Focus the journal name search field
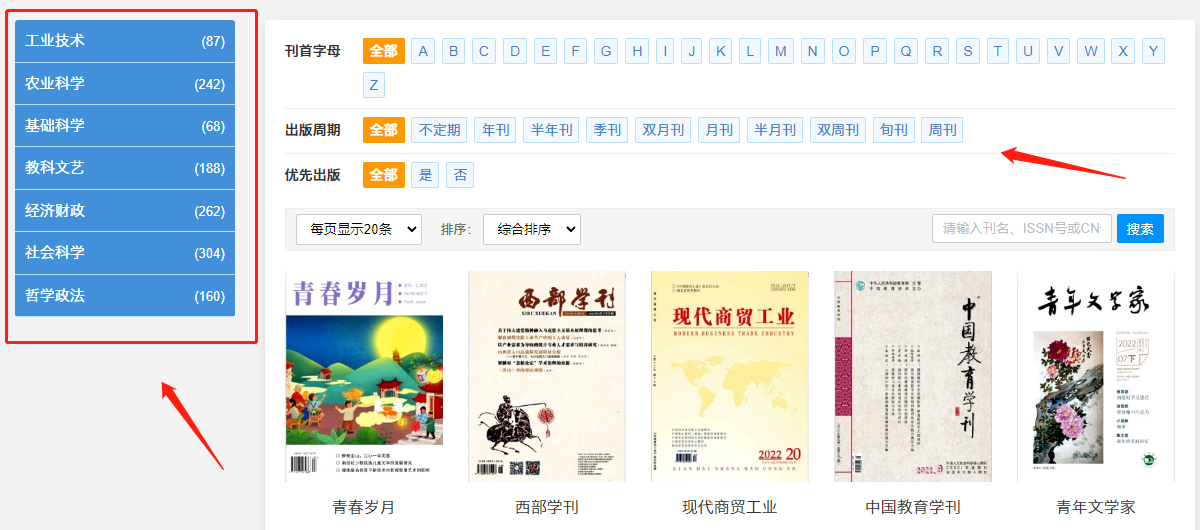Image resolution: width=1200 pixels, height=530 pixels. click(1022, 229)
